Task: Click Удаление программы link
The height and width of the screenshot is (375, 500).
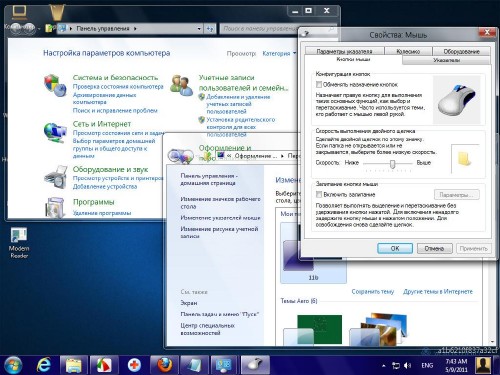Action: 102,213
